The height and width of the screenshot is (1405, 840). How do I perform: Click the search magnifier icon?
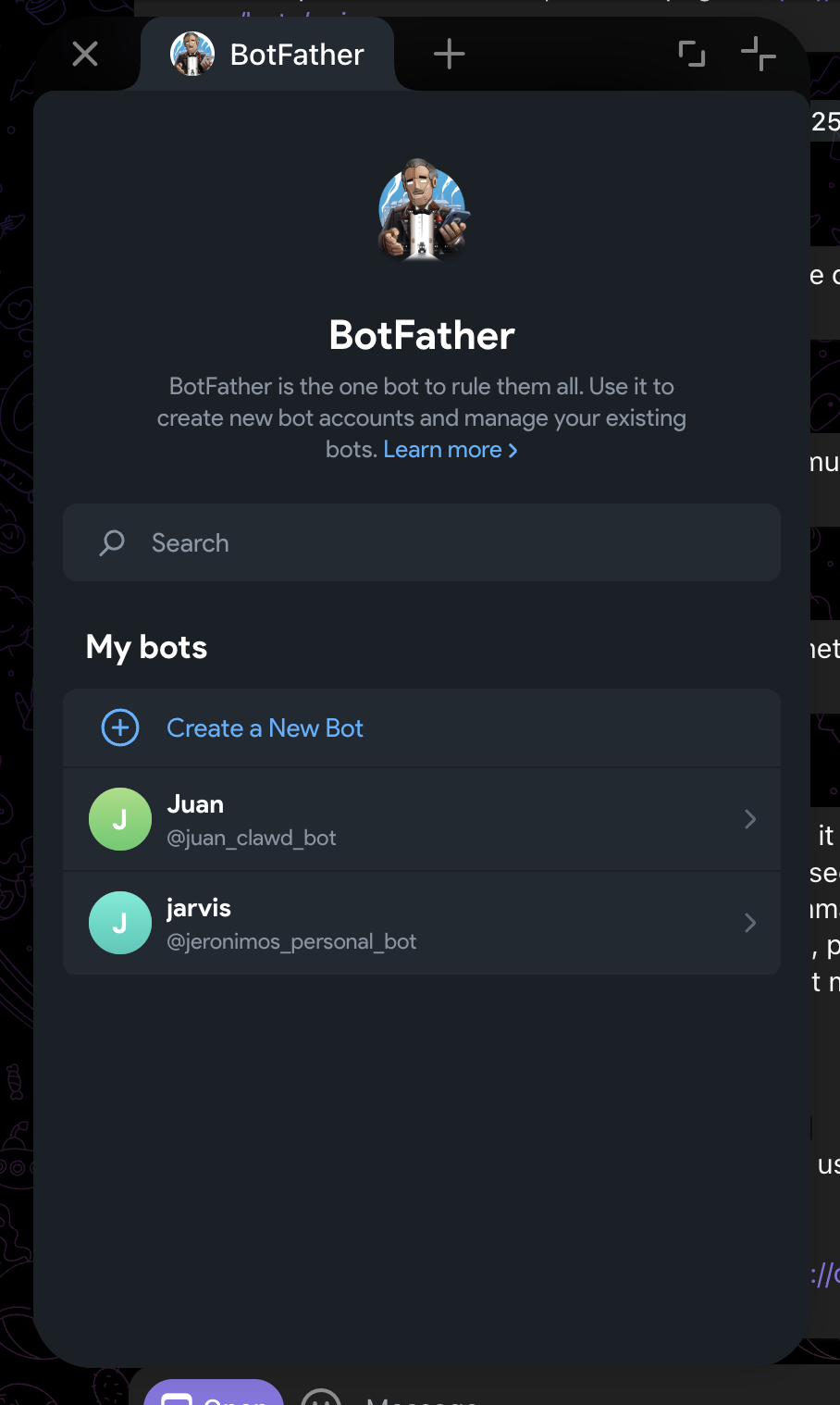point(111,542)
